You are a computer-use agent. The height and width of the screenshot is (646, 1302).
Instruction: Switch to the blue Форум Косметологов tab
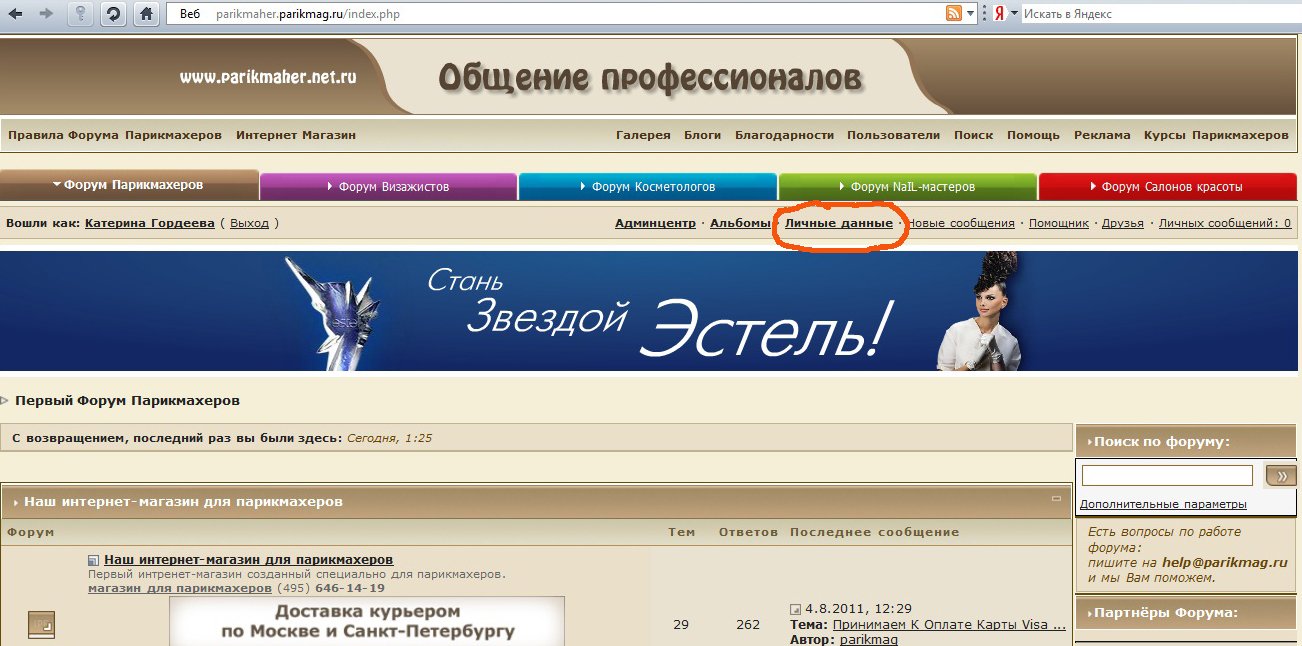(648, 186)
